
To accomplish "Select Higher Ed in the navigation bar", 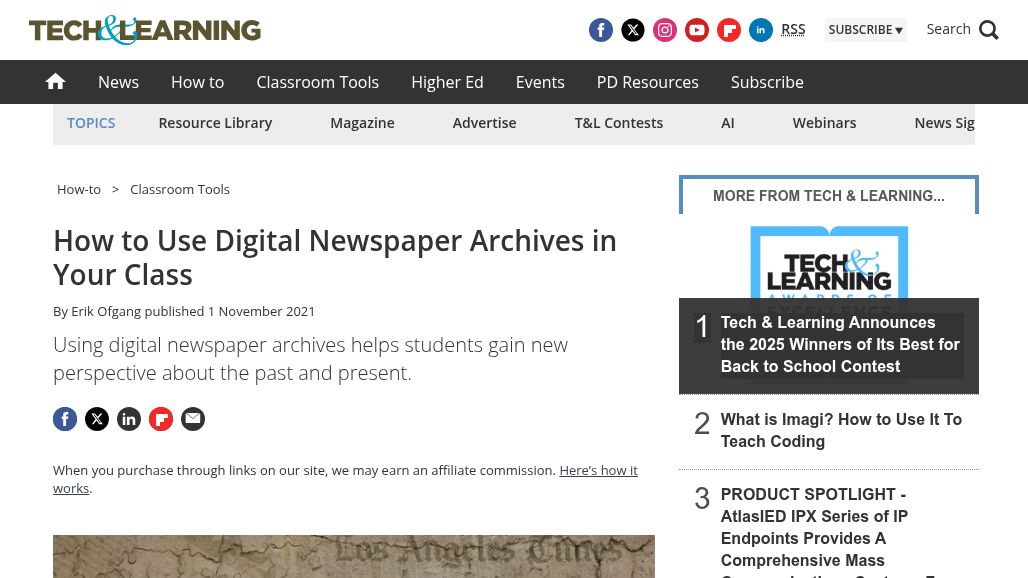I will (447, 82).
